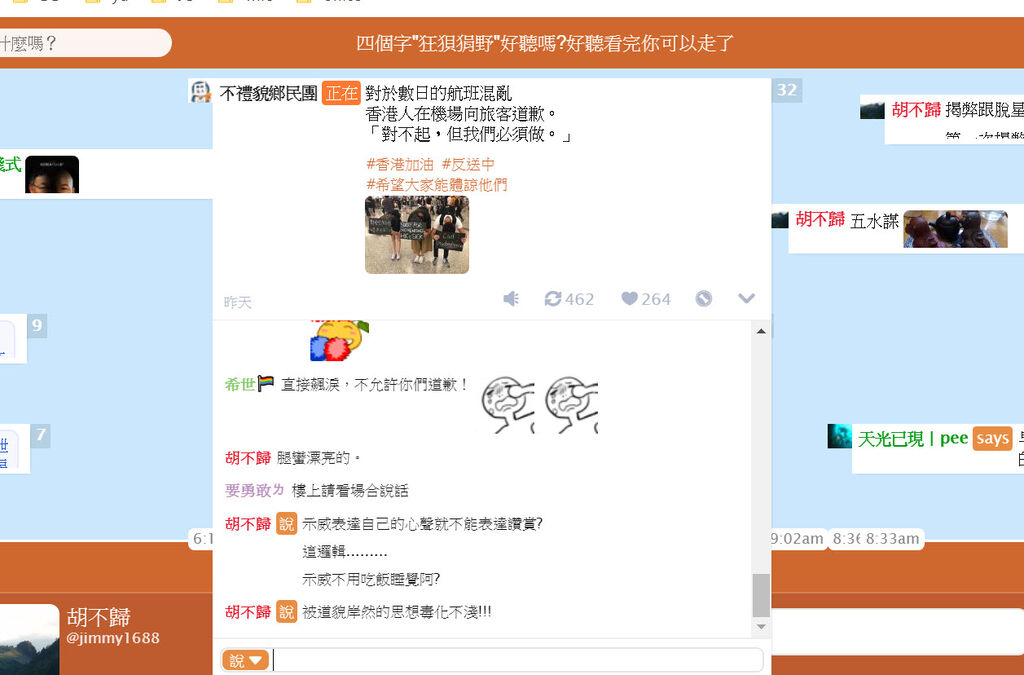
Task: Select the 8:33am timeline marker
Action: [x=892, y=539]
